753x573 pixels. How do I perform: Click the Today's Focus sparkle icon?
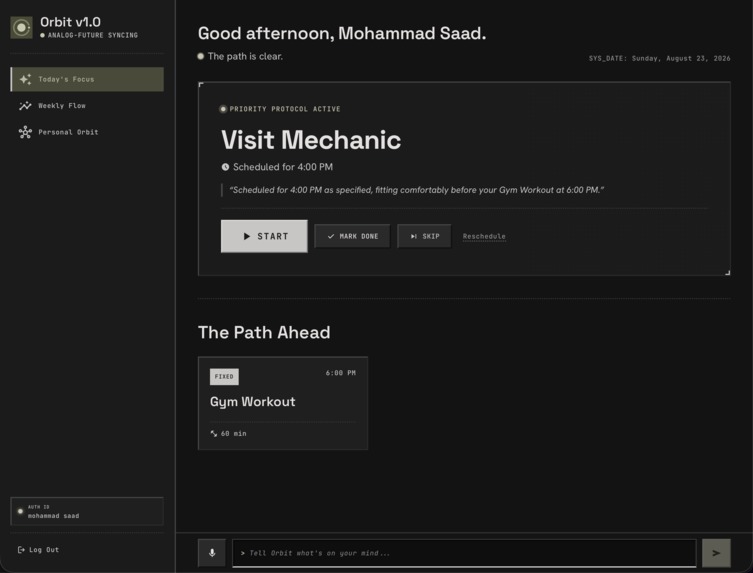[25, 79]
